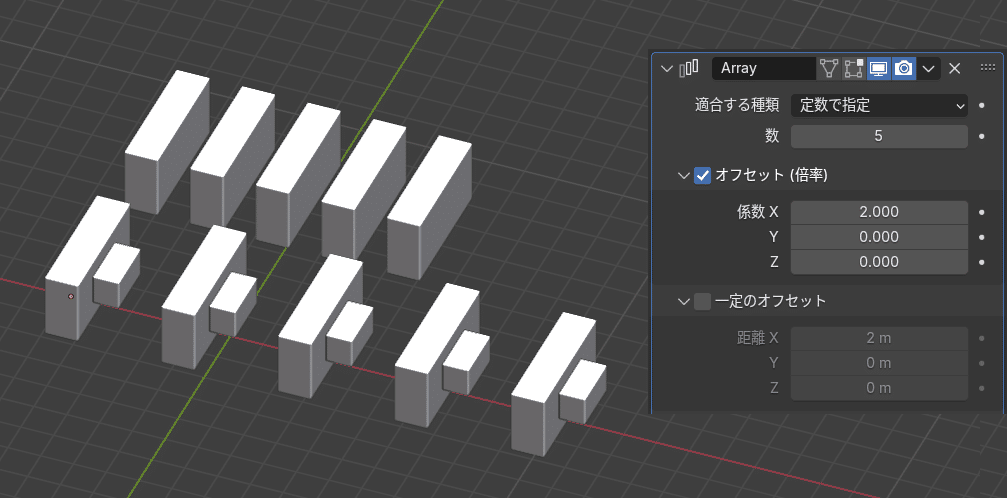Animate the 係数 Y property dot
The height and width of the screenshot is (498, 1007).
[982, 237]
